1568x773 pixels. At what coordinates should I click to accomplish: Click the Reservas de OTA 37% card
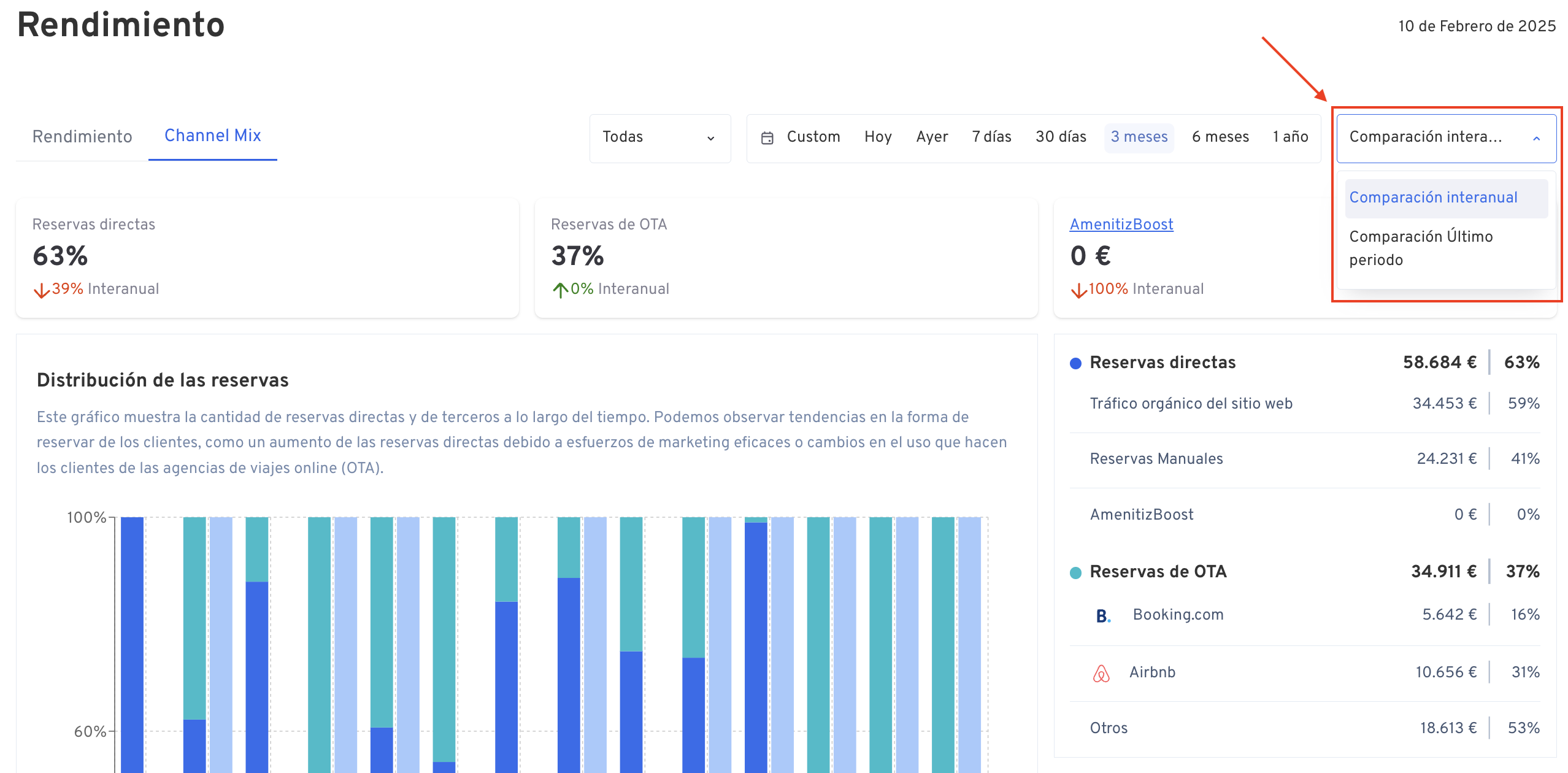786,258
